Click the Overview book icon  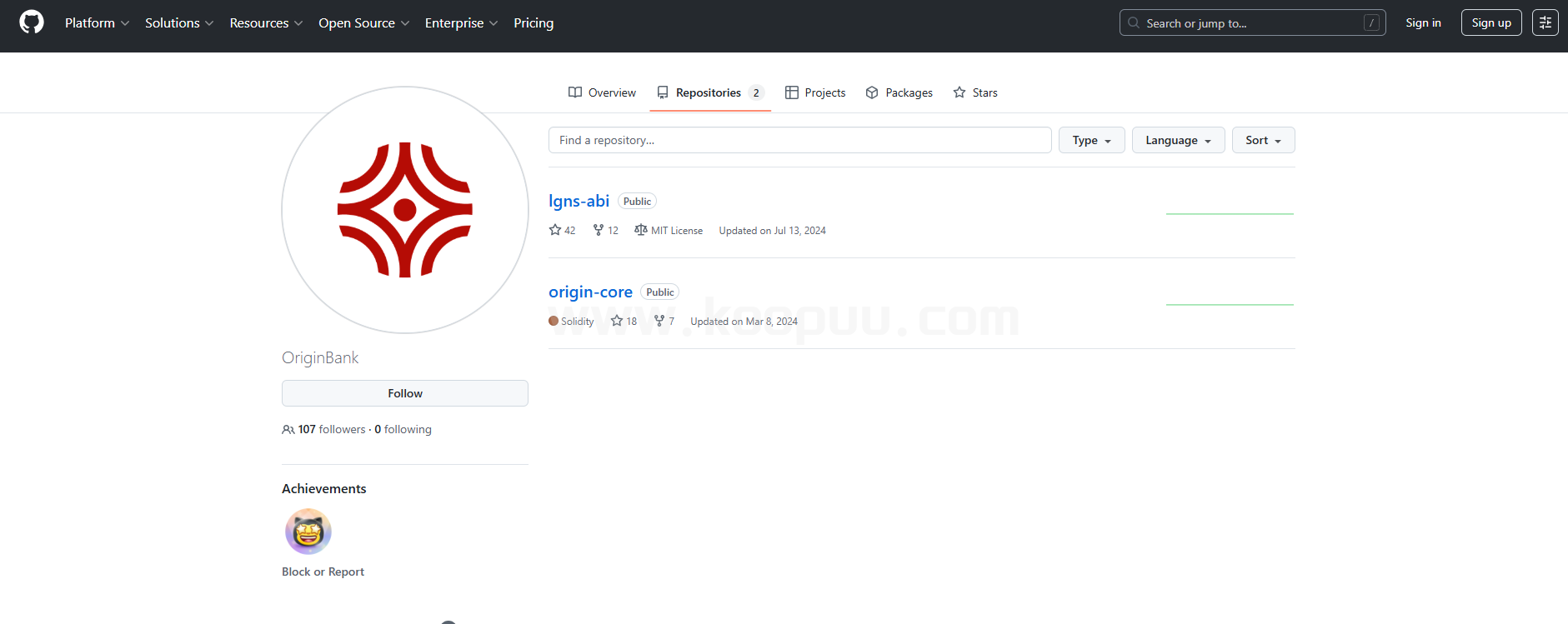[575, 92]
